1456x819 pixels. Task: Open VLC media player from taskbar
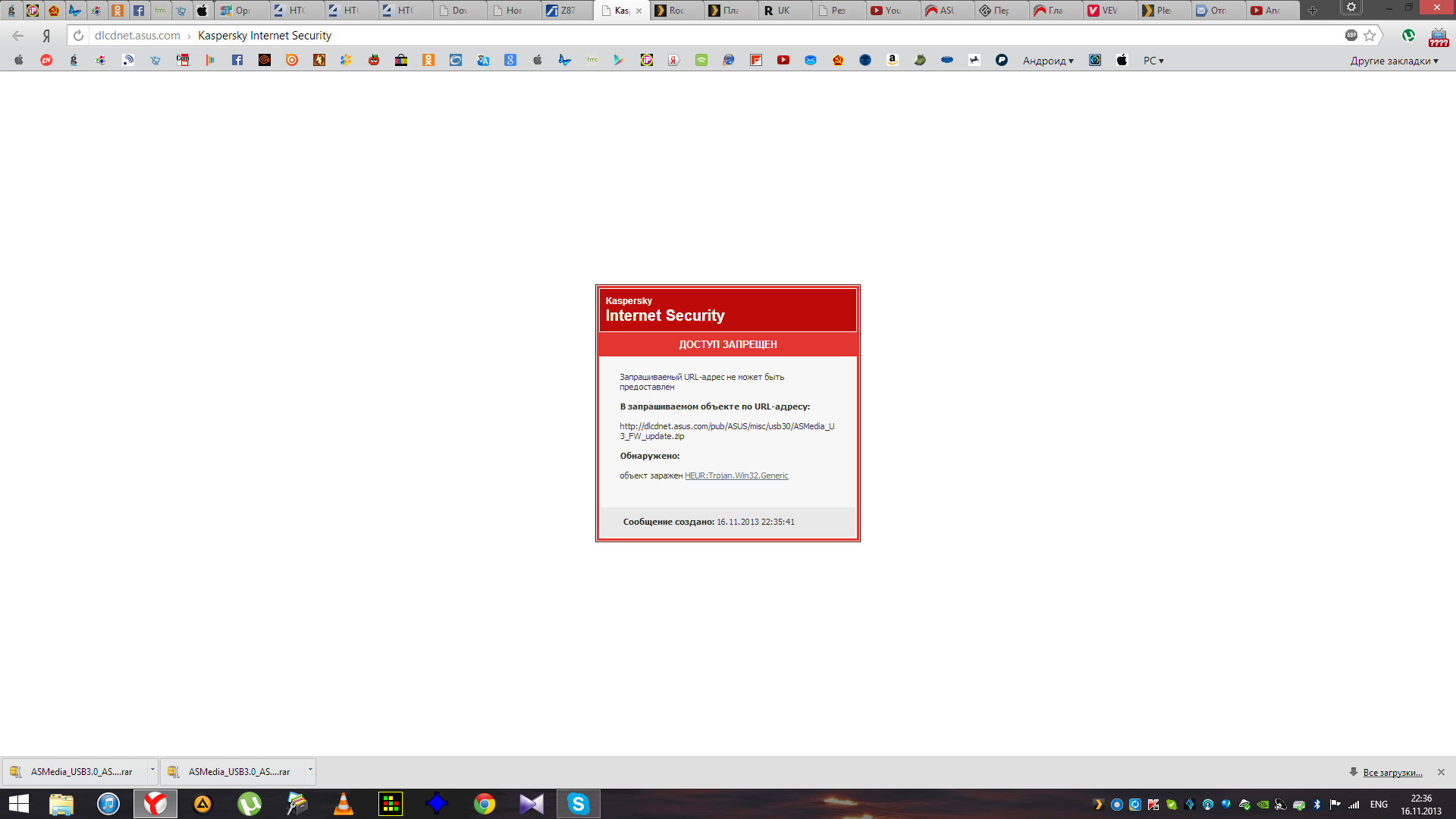(344, 804)
